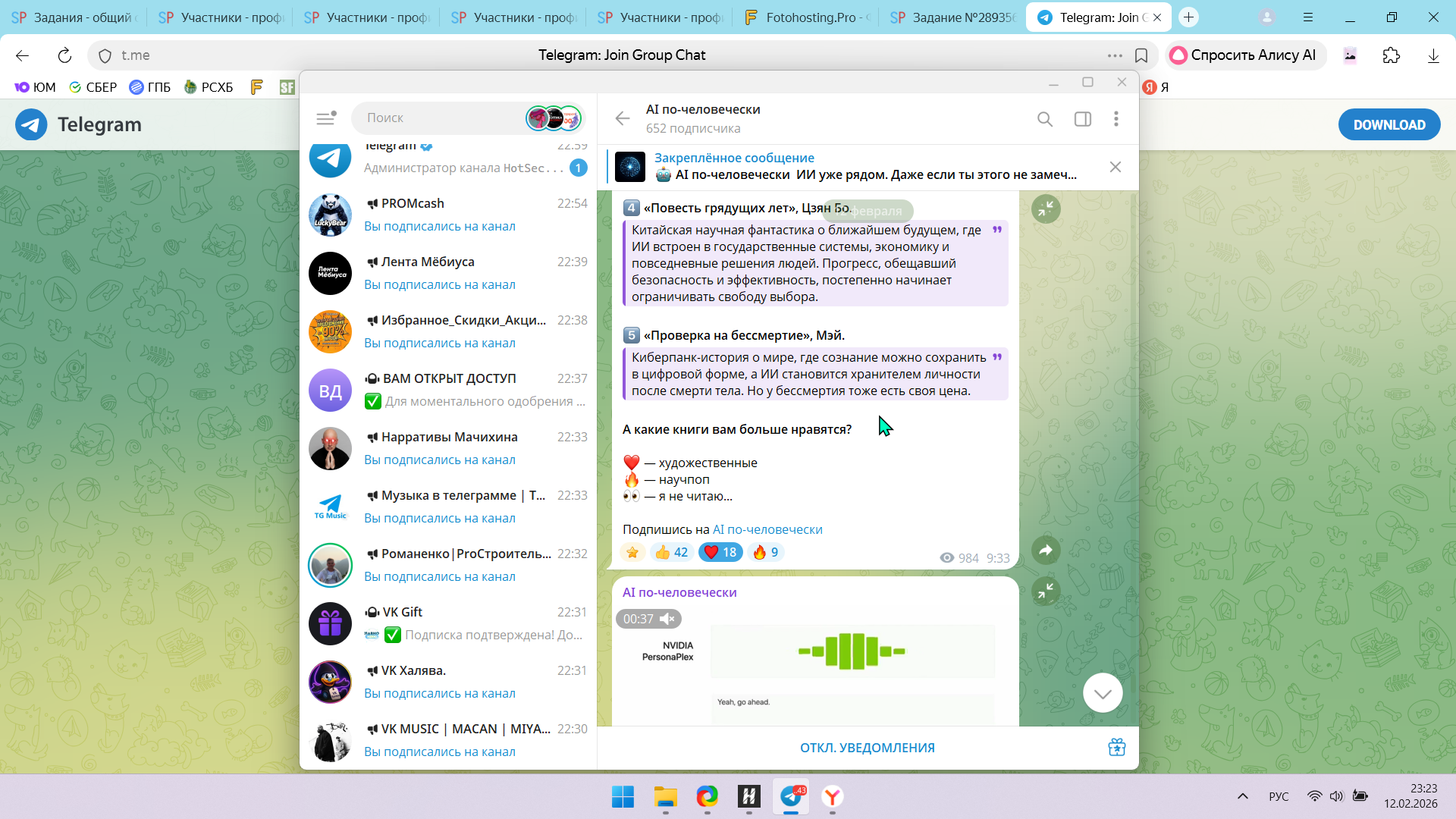Dismiss the pinned message bar
Viewport: 1456px width, 819px height.
[x=1115, y=167]
